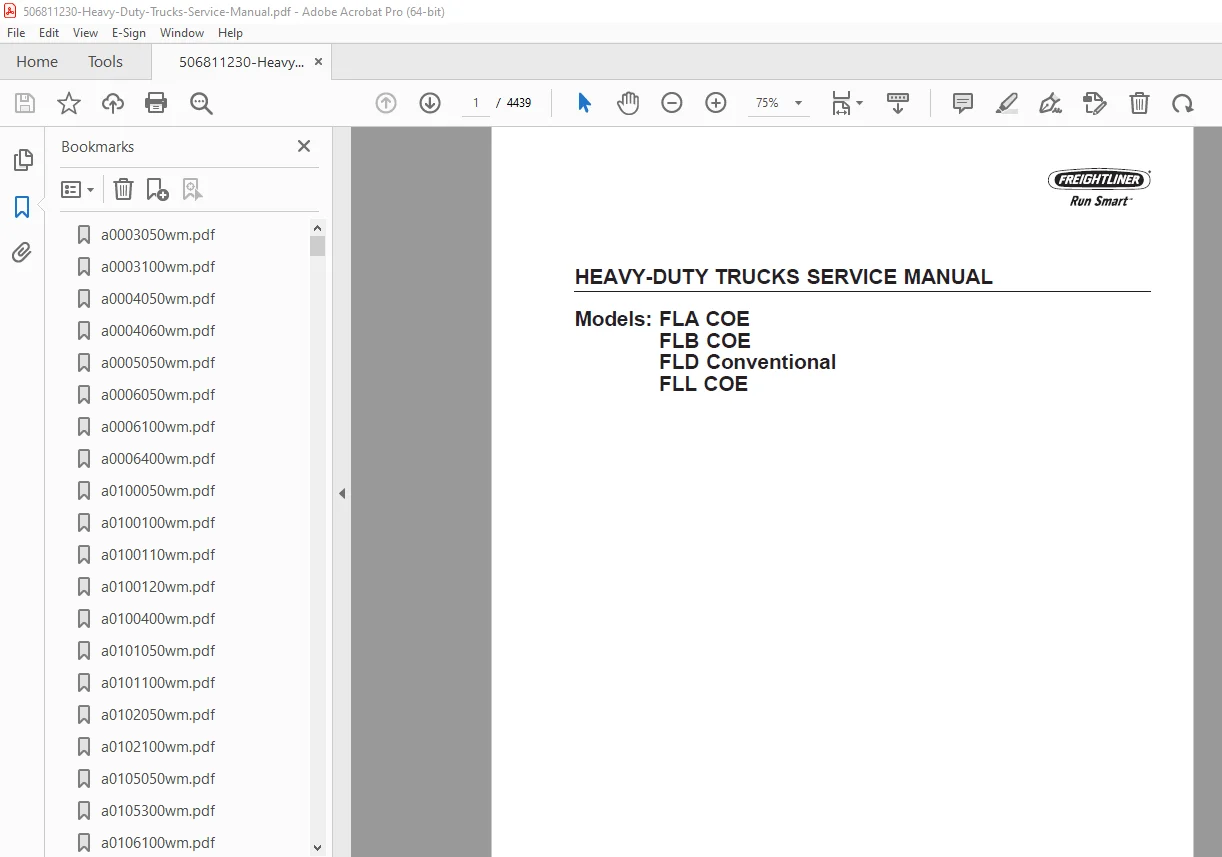Go to next page arrow

point(430,103)
